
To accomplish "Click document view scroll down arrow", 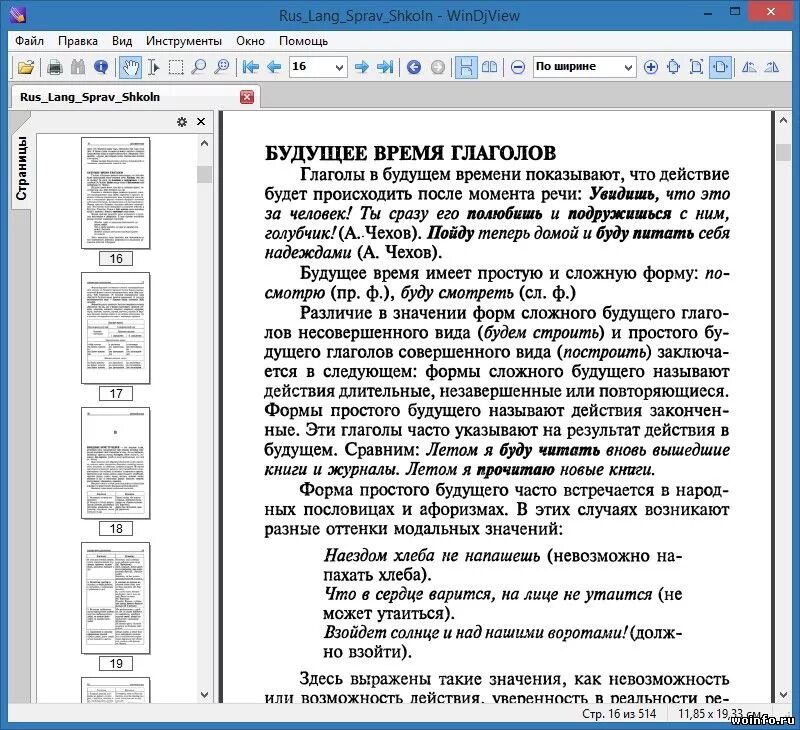I will [x=784, y=694].
